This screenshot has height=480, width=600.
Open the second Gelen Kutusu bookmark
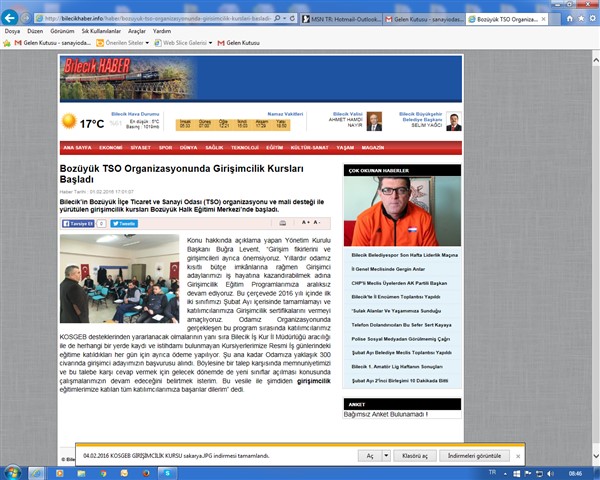pos(238,43)
